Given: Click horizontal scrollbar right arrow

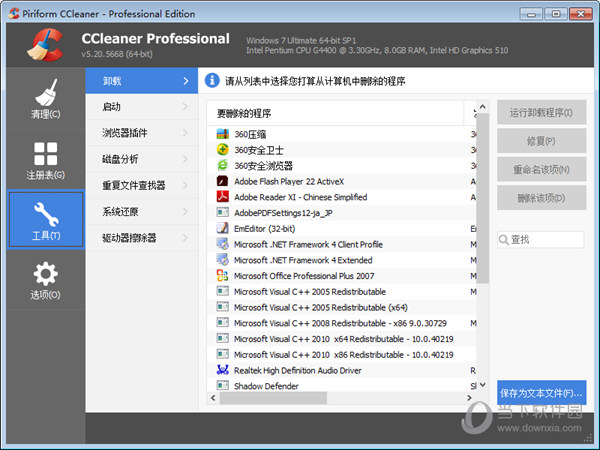Looking at the screenshot, I should click(x=470, y=398).
